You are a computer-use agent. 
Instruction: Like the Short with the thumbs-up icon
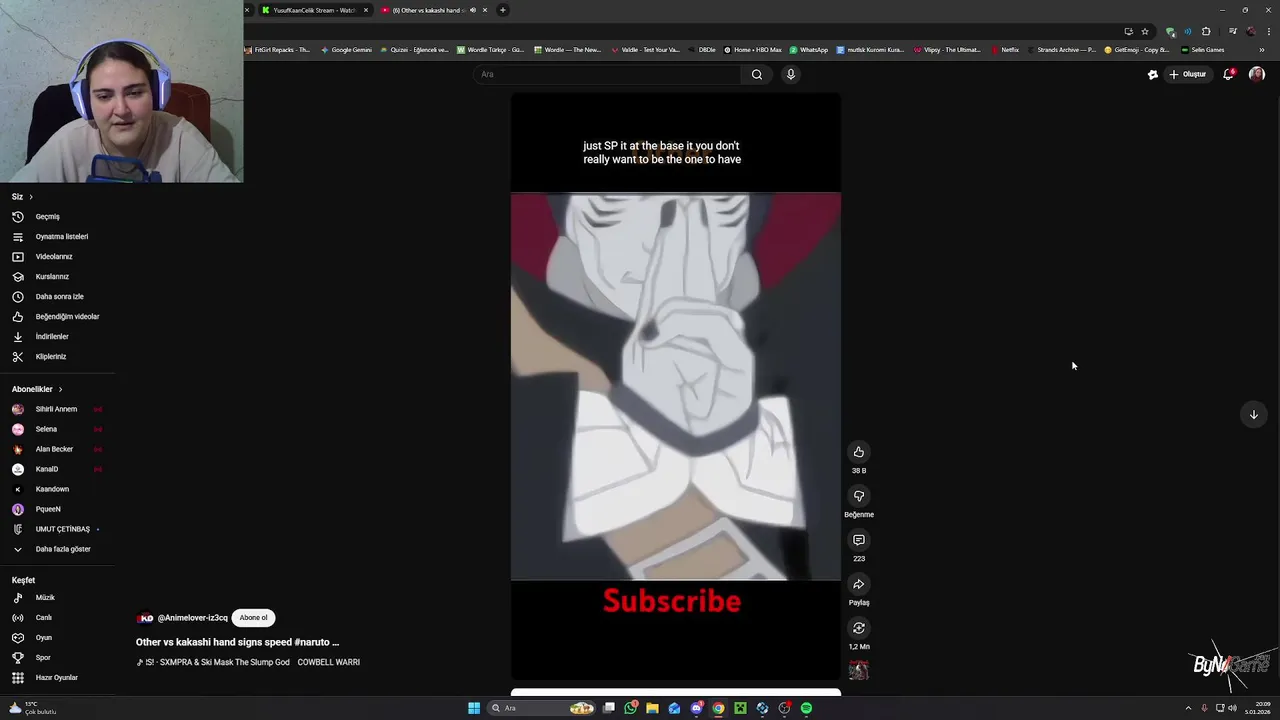pos(858,452)
